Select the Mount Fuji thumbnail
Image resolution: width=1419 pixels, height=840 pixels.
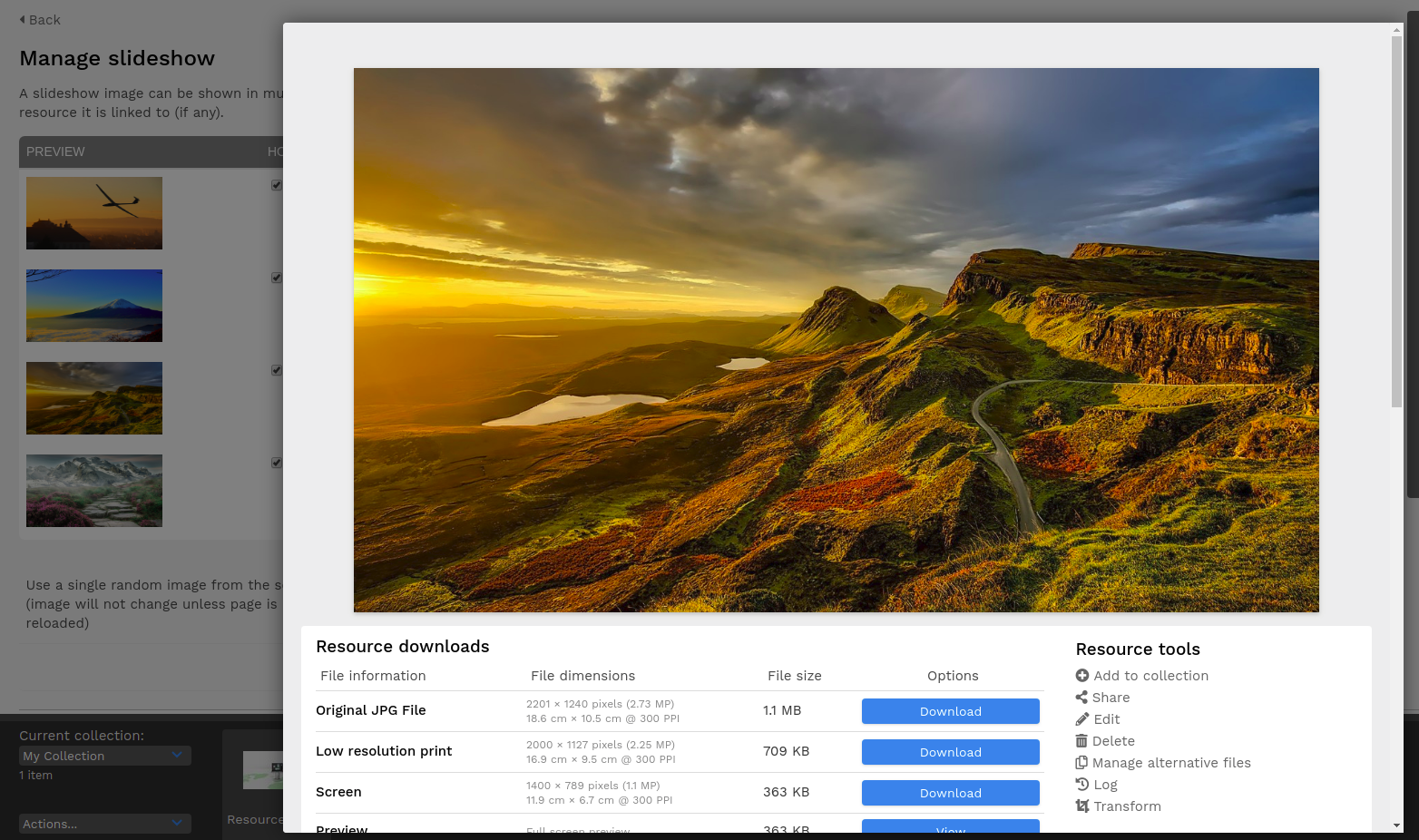(x=94, y=306)
